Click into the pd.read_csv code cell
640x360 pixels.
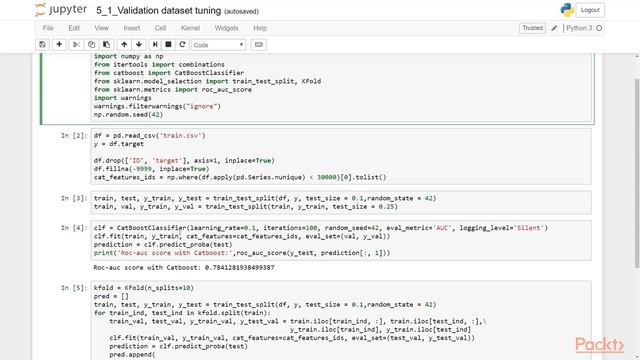[341, 156]
